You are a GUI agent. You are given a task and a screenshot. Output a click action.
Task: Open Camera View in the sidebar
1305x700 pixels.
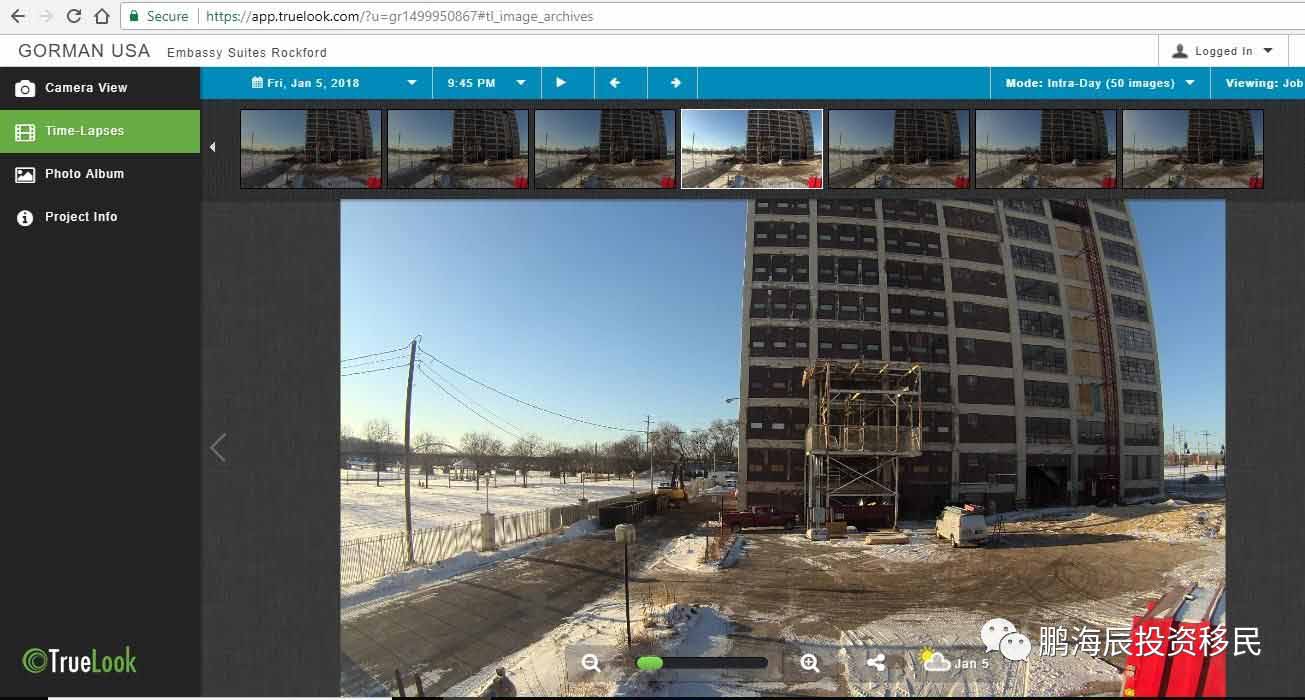[100, 88]
